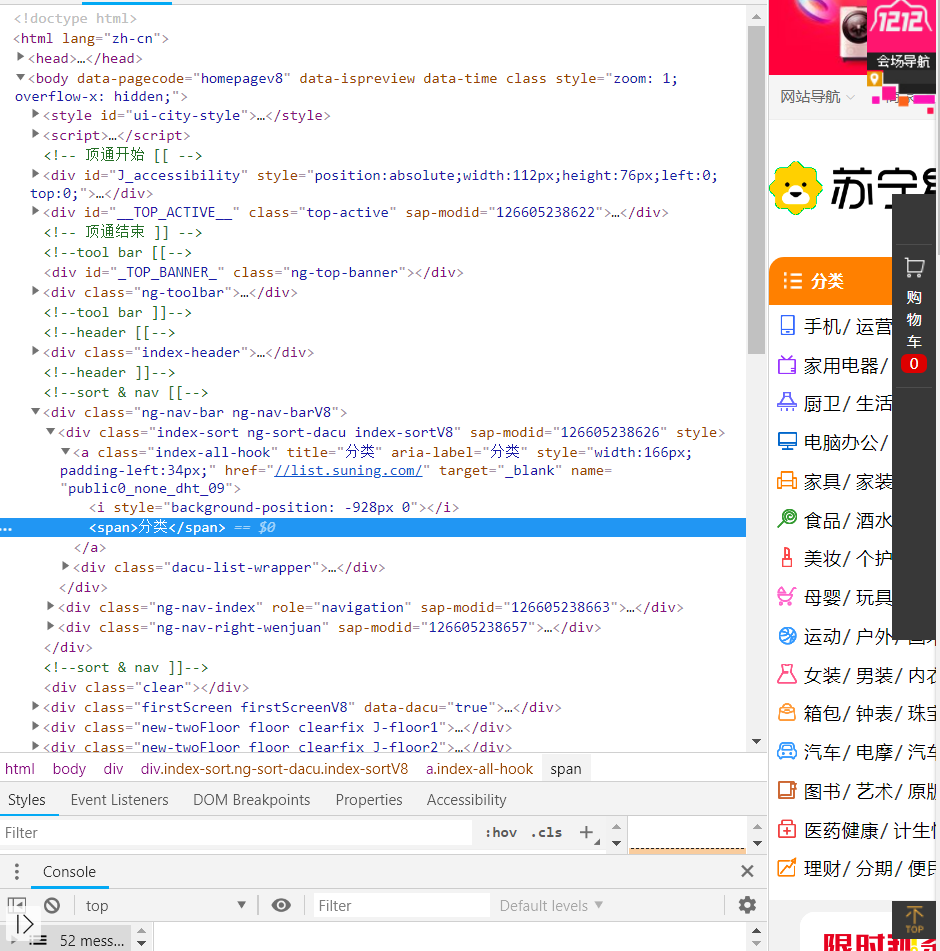Image resolution: width=940 pixels, height=951 pixels.
Task: Click the computer monitor icon
Action: coord(787,442)
